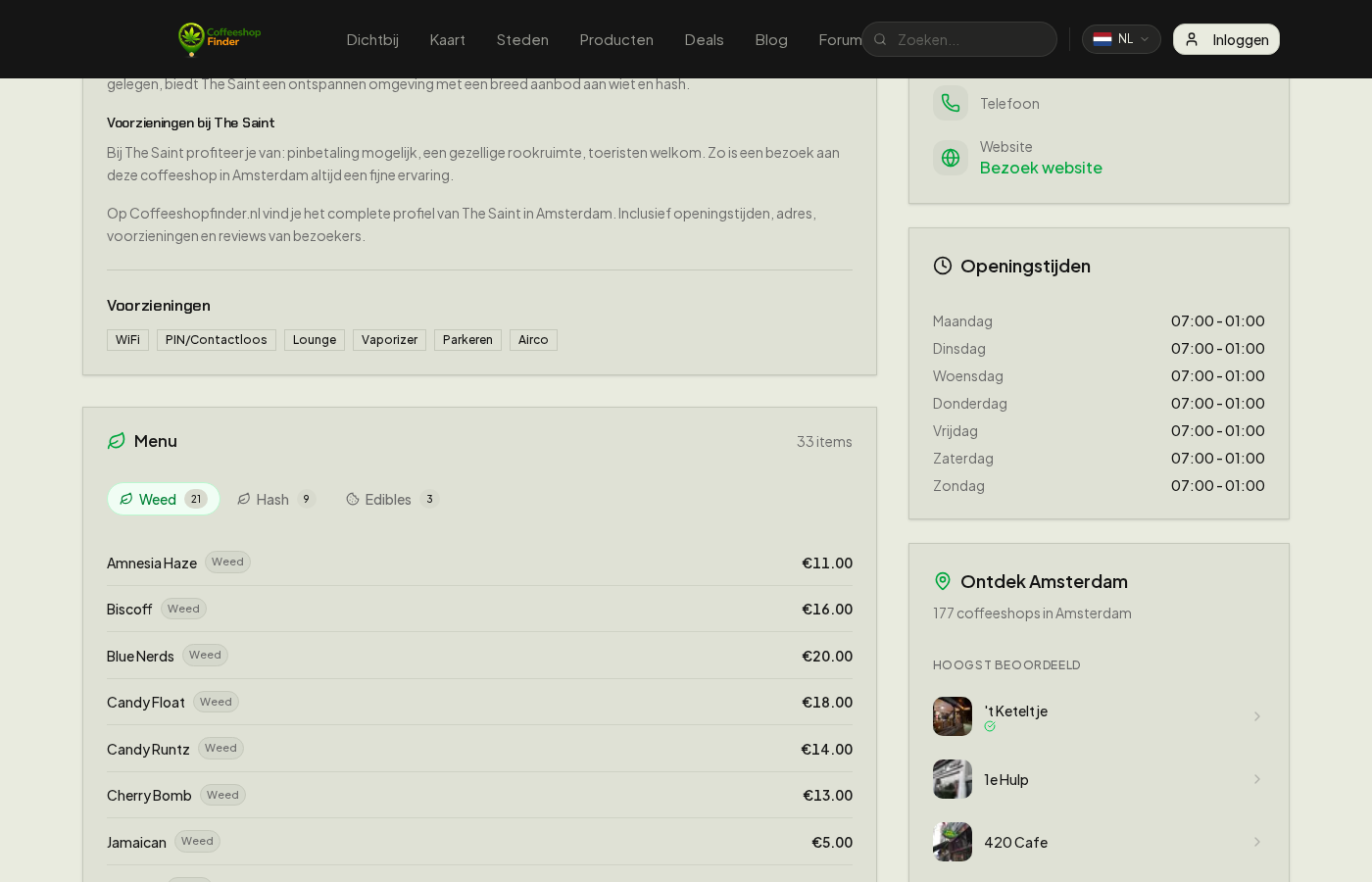Switch to the Hash menu tab
The width and height of the screenshot is (1372, 882).
(x=276, y=499)
